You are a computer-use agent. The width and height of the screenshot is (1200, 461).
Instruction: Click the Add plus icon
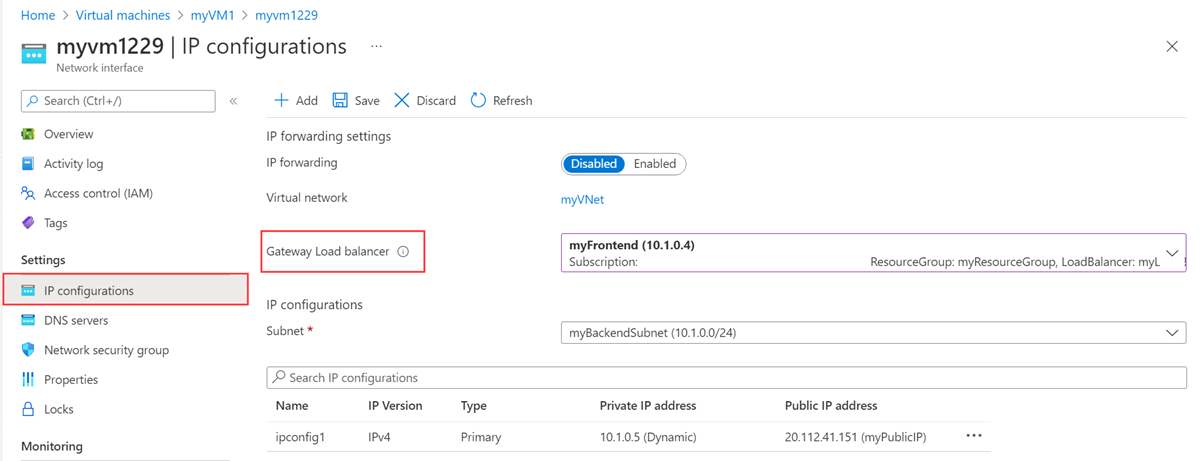(x=281, y=101)
